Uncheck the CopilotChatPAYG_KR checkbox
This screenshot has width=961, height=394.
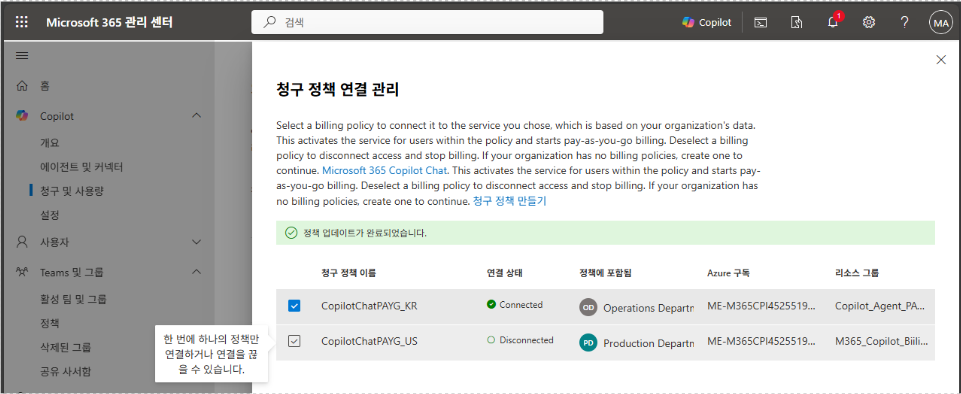294,306
